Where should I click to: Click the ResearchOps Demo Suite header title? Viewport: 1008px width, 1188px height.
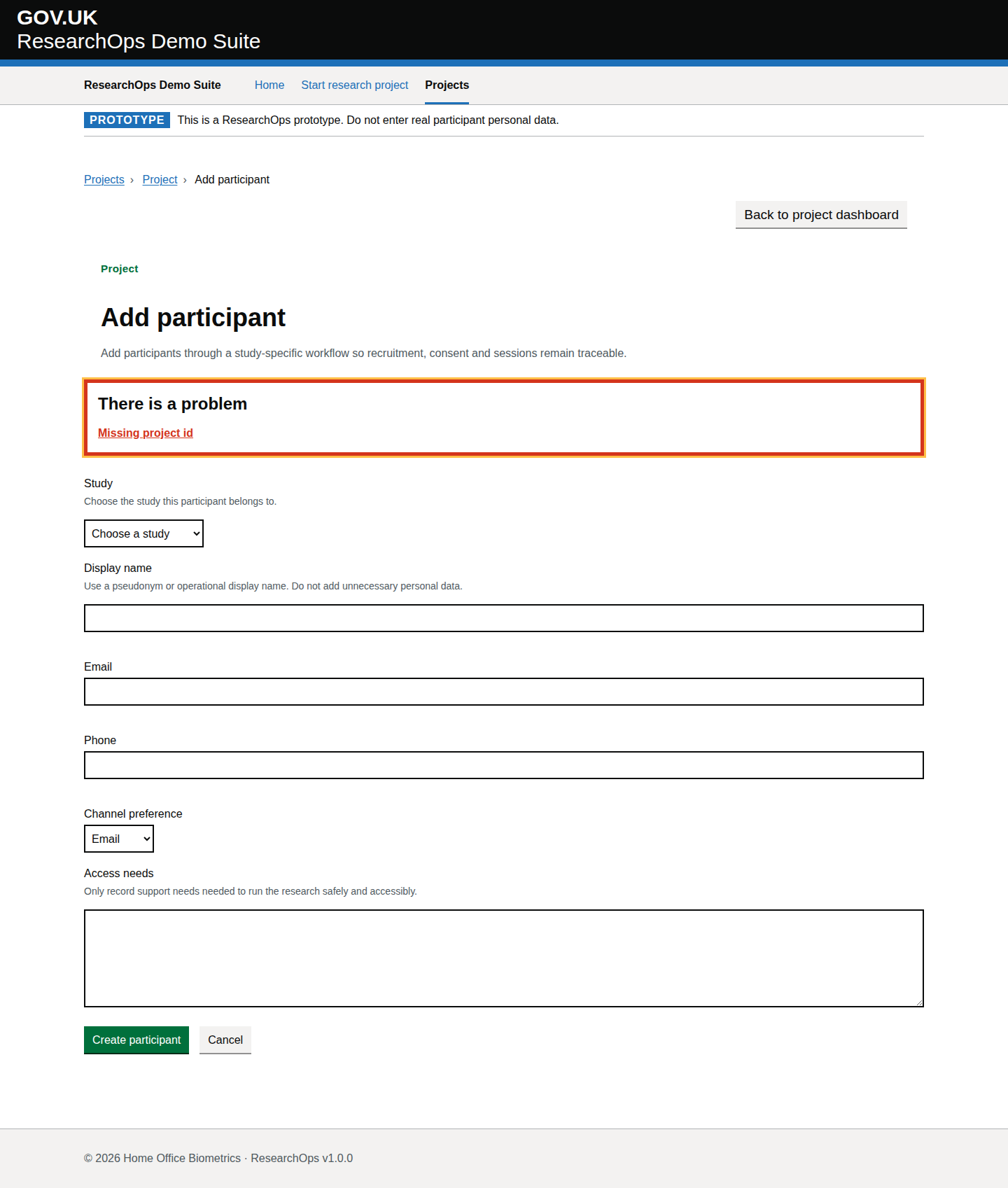click(139, 41)
